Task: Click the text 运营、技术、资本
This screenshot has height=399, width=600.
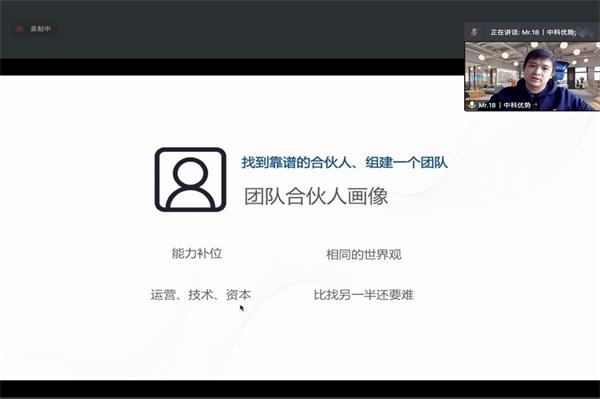Action: 201,295
